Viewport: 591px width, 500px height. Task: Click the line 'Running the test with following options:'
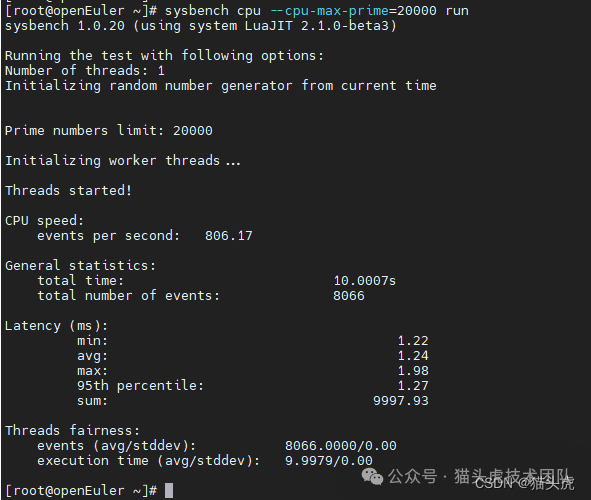click(164, 56)
